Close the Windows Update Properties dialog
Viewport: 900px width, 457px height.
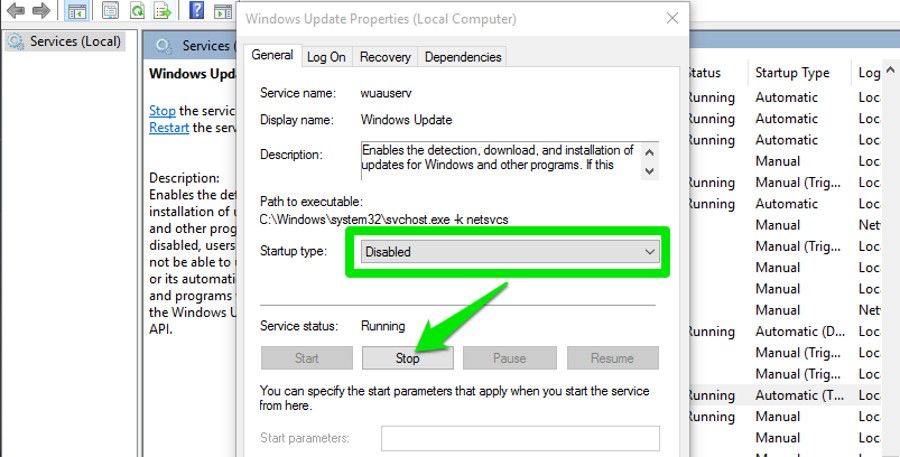coord(672,18)
